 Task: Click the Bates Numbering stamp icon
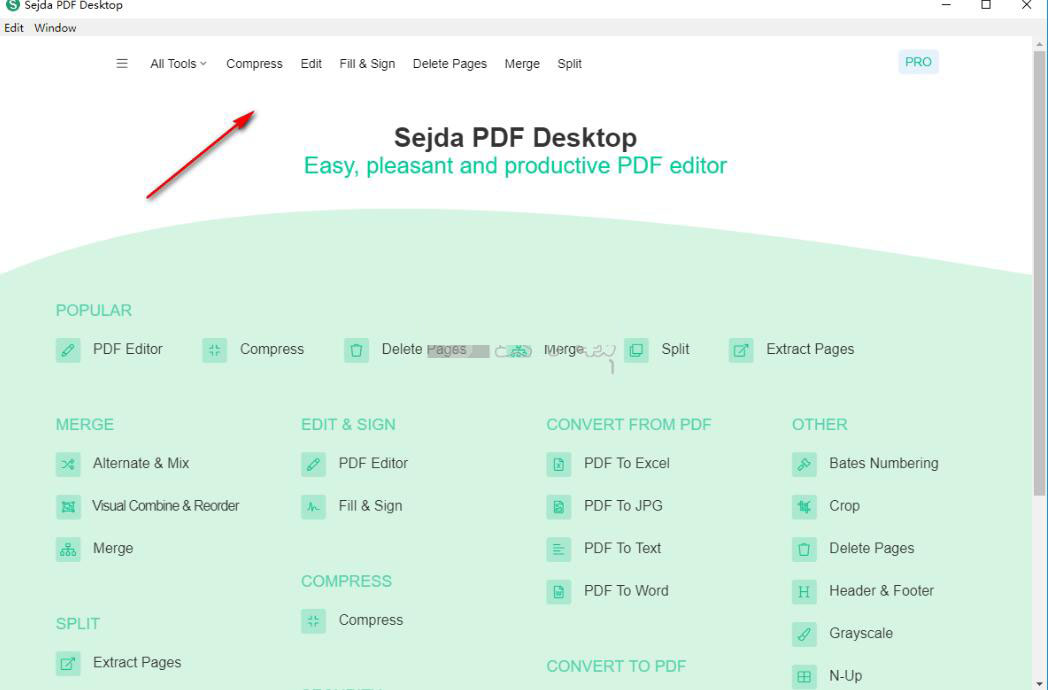804,464
